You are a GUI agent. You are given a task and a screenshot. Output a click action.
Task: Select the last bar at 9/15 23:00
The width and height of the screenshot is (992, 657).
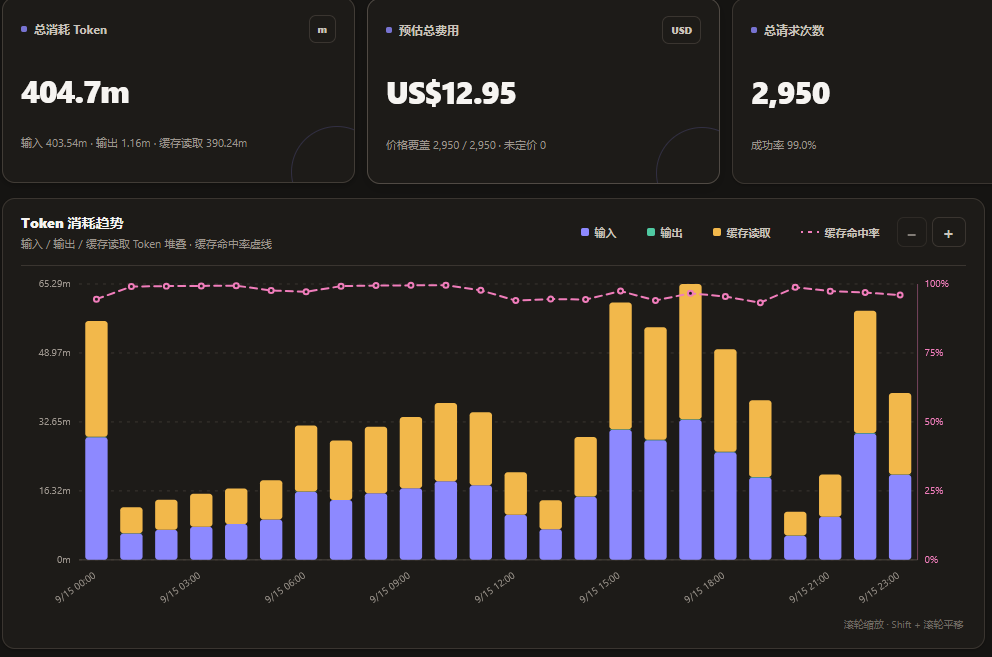coord(900,476)
